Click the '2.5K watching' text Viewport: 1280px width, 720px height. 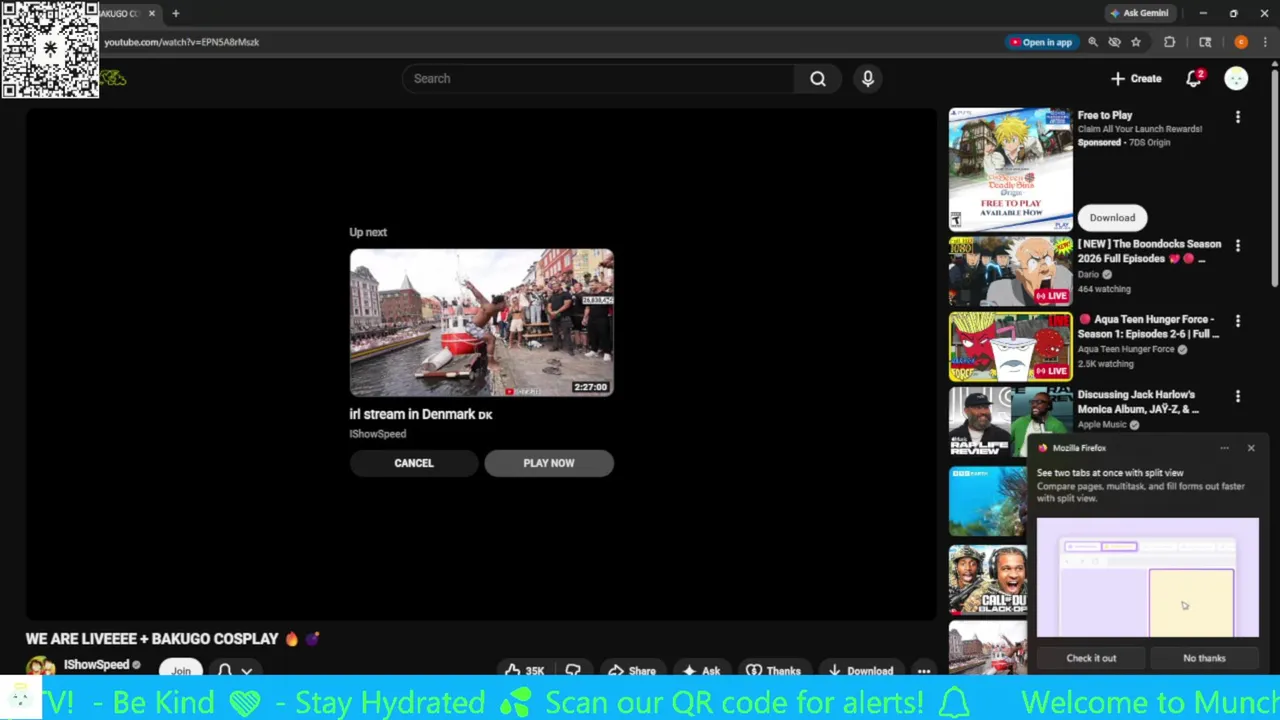(1106, 364)
